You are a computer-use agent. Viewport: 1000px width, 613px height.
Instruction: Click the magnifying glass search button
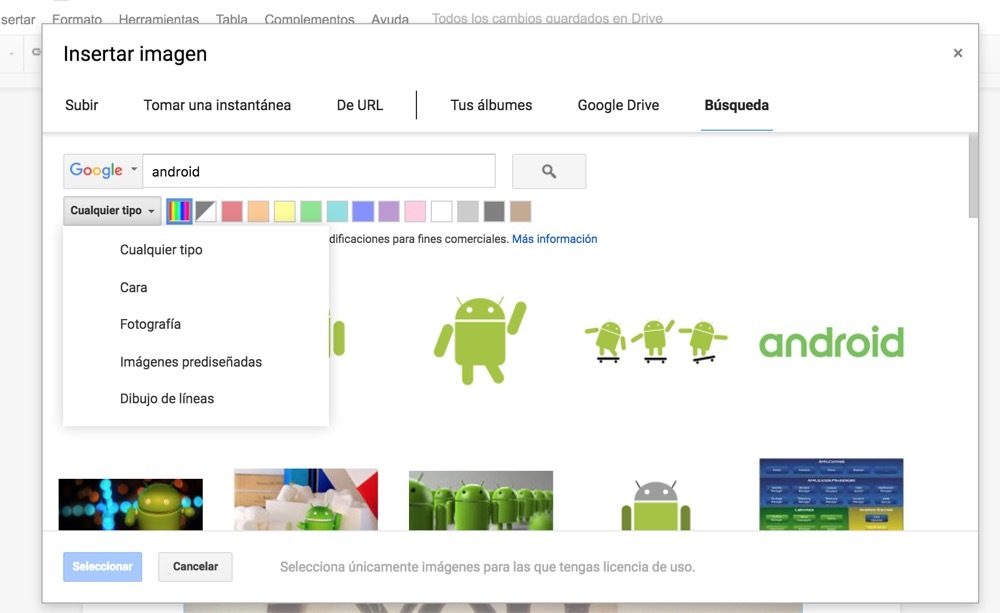(548, 171)
